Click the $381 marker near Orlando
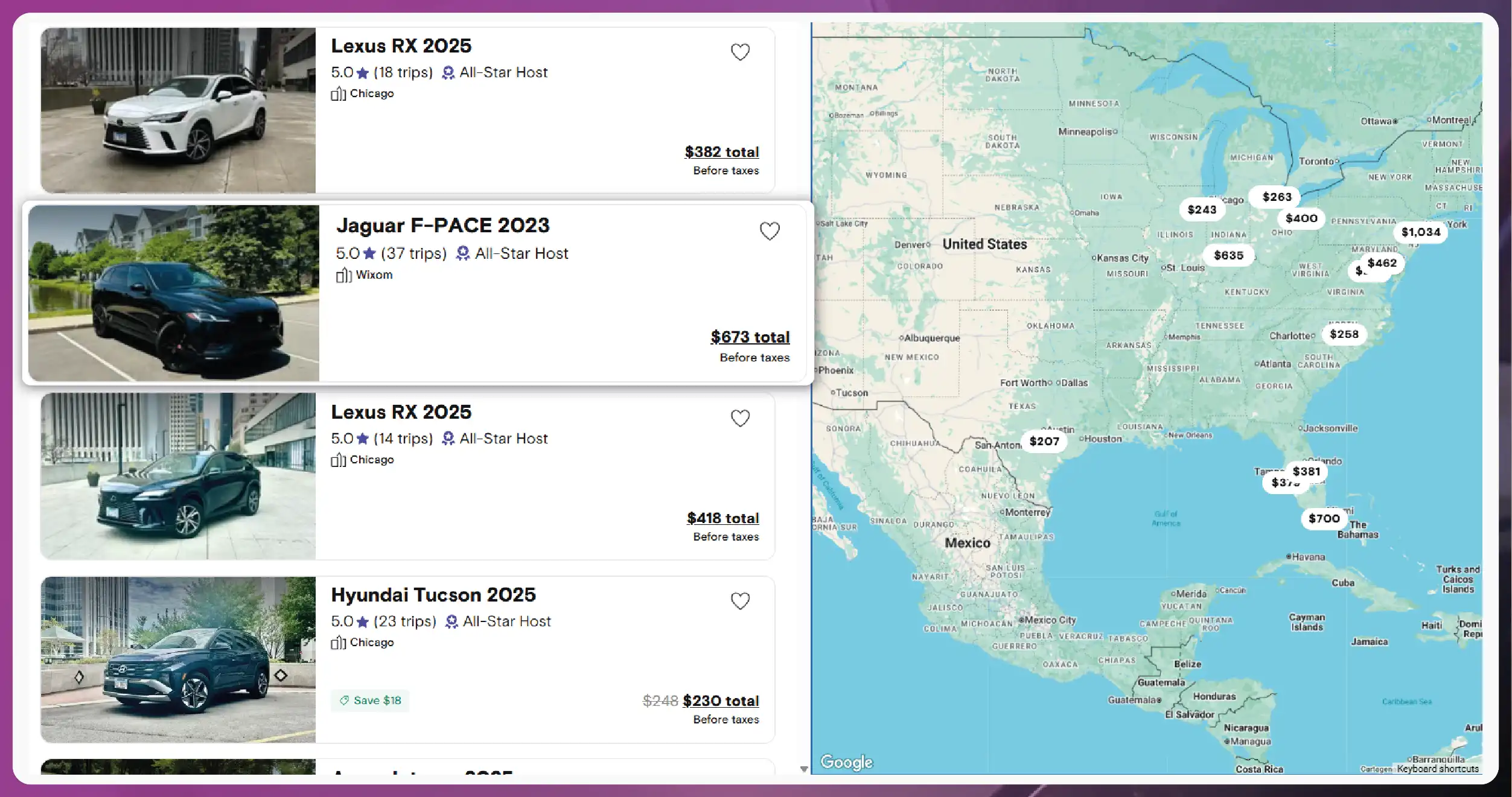The height and width of the screenshot is (797, 1512). click(1307, 471)
